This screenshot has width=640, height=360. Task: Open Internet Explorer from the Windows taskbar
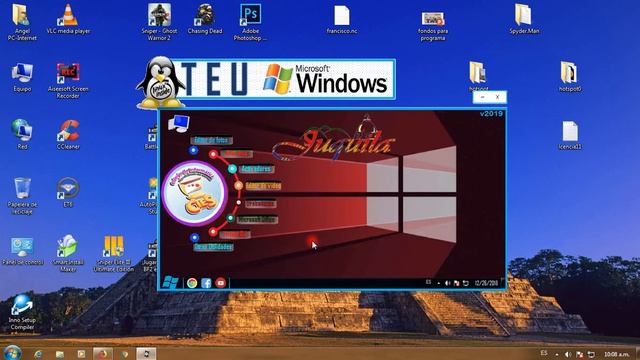click(x=38, y=354)
